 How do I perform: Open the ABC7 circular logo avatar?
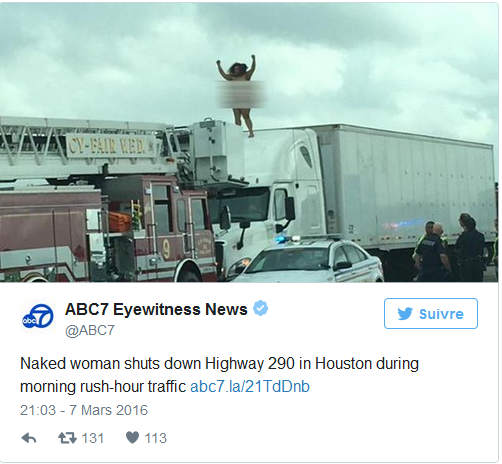[x=38, y=316]
